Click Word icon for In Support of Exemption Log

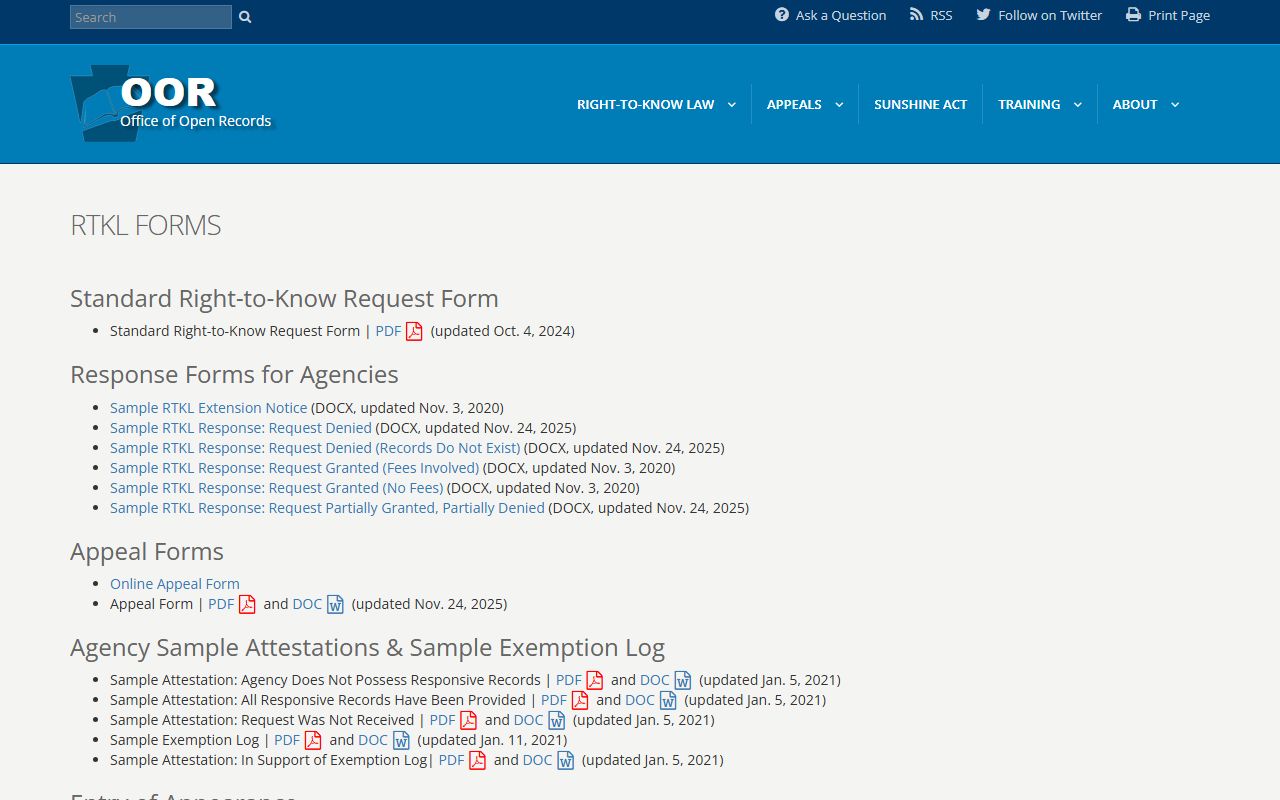[x=565, y=760]
